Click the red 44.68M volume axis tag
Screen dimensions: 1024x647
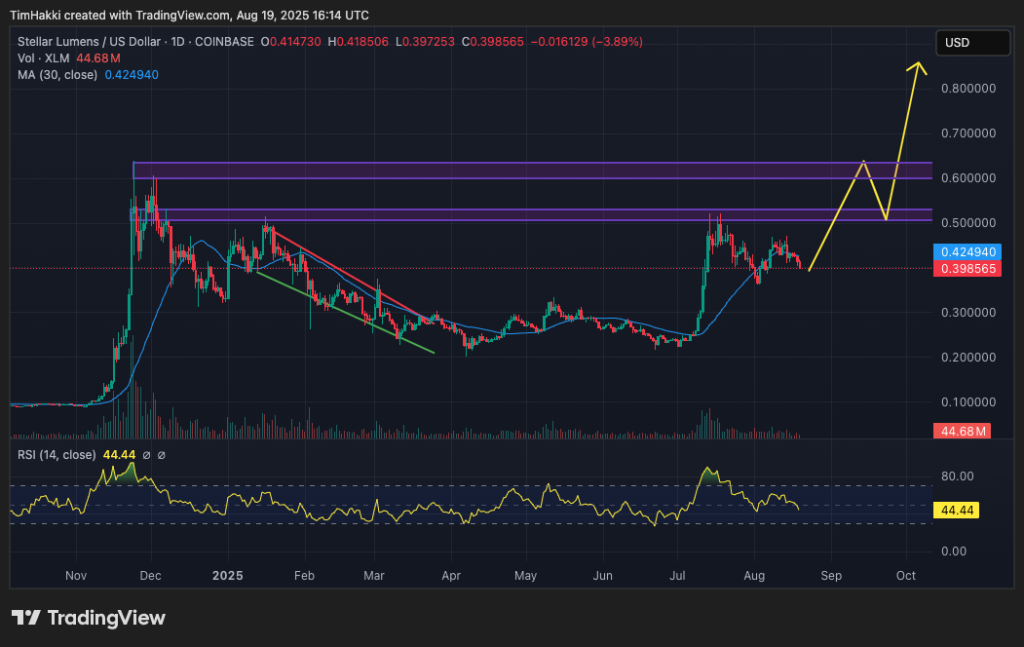click(961, 431)
